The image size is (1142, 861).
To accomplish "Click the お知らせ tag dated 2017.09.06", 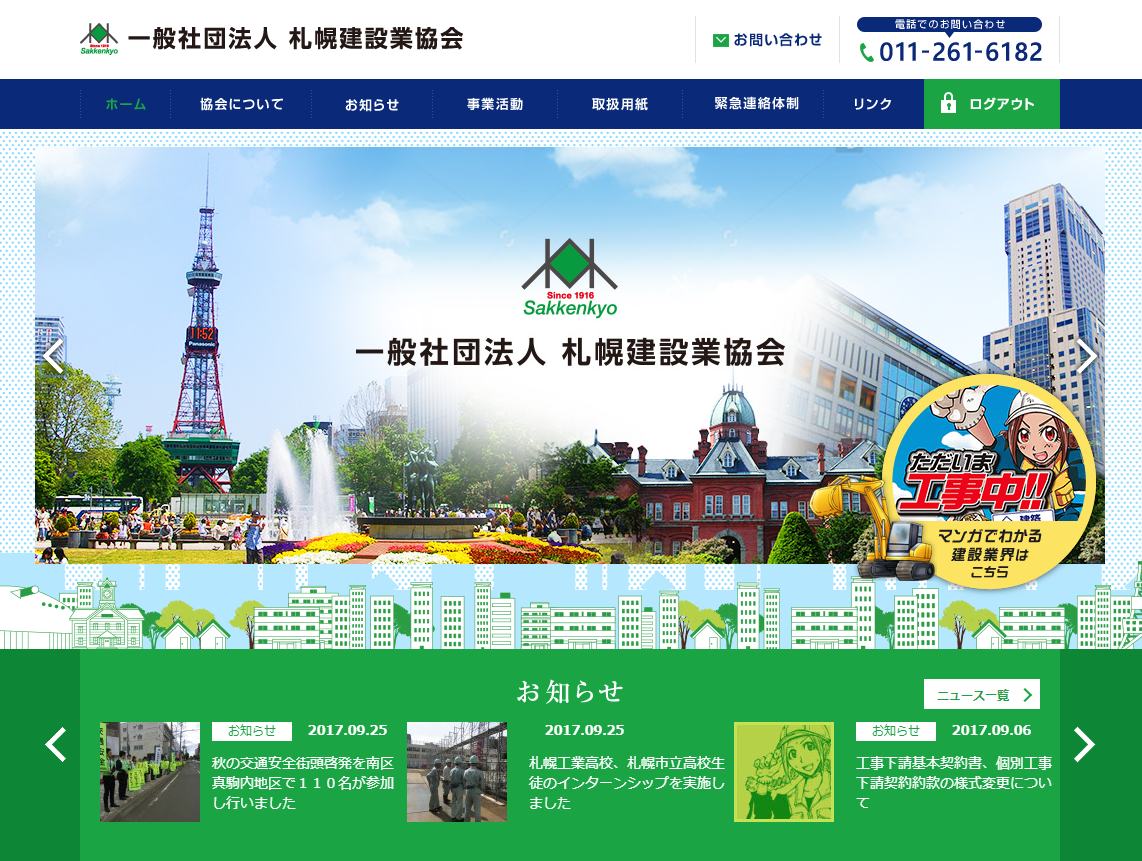I will [x=896, y=731].
